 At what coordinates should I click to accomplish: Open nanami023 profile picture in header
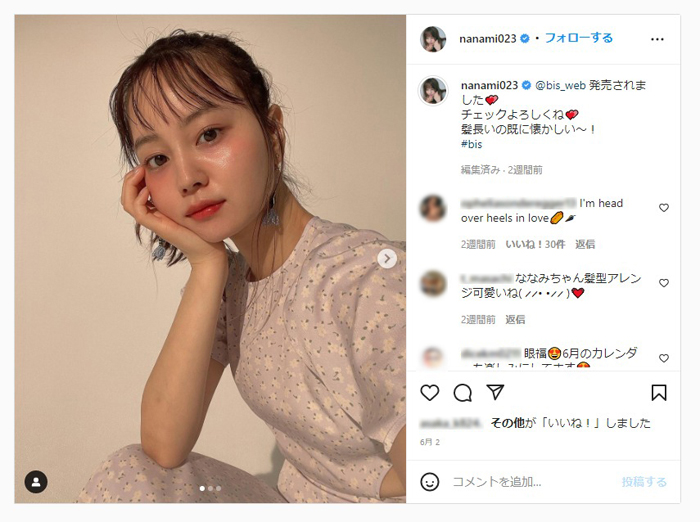tap(433, 39)
